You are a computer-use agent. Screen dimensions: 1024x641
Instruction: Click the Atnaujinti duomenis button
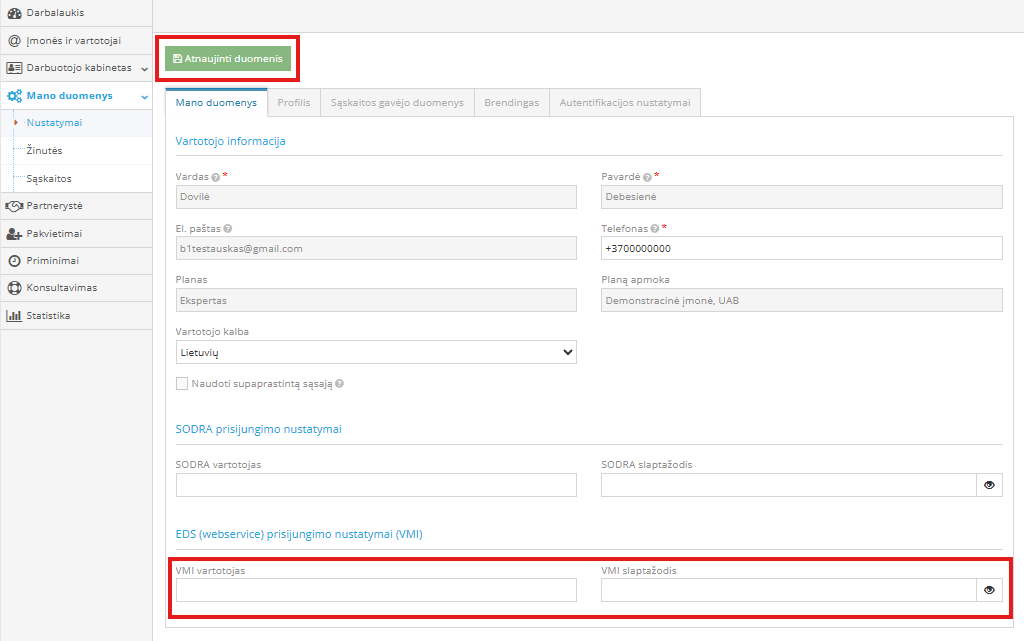228,59
